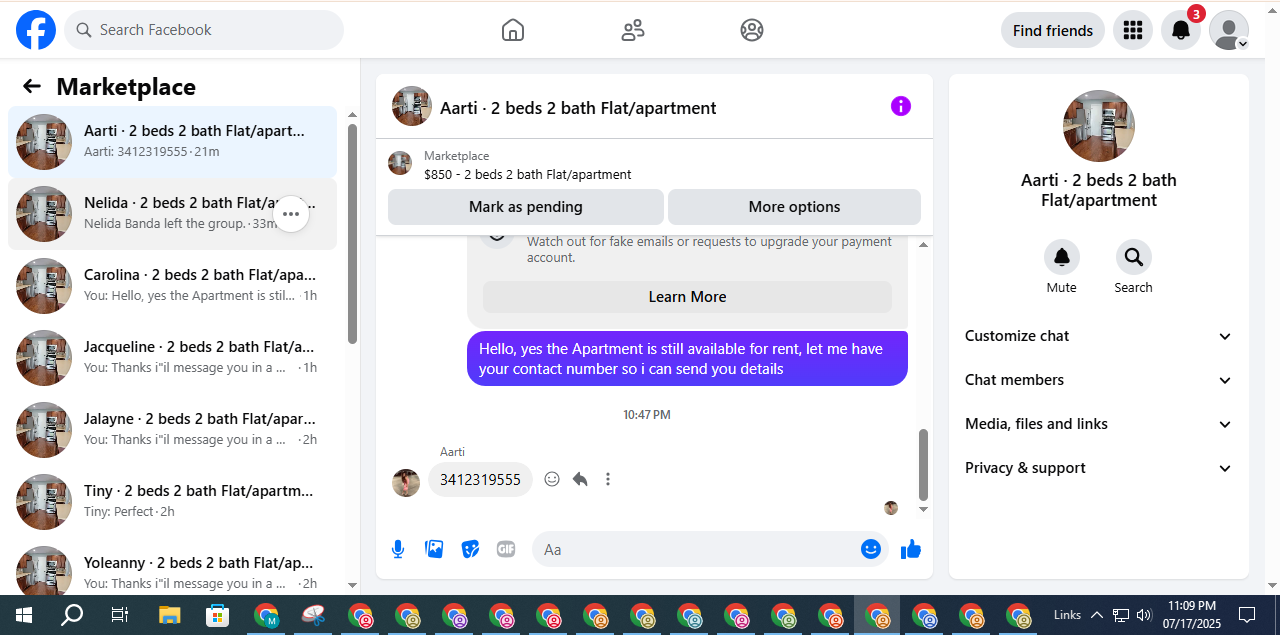
Task: Attach a photo using the image icon
Action: [x=434, y=549]
